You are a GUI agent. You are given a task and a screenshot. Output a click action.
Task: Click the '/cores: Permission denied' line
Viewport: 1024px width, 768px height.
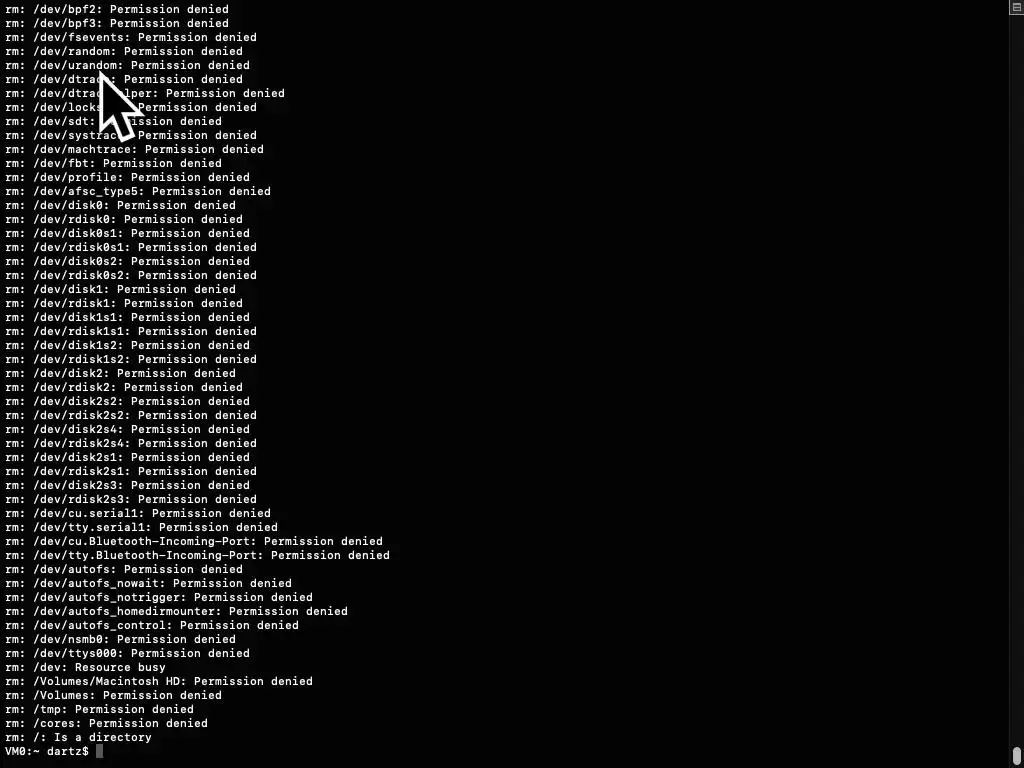click(106, 723)
